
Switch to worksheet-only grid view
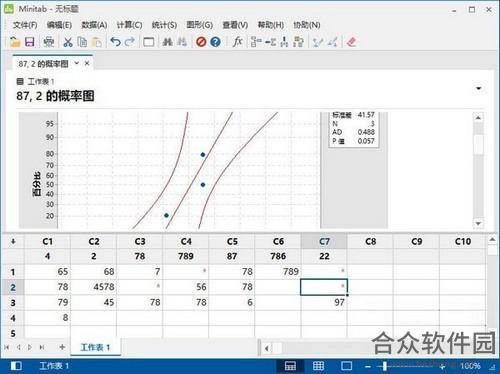pos(318,366)
